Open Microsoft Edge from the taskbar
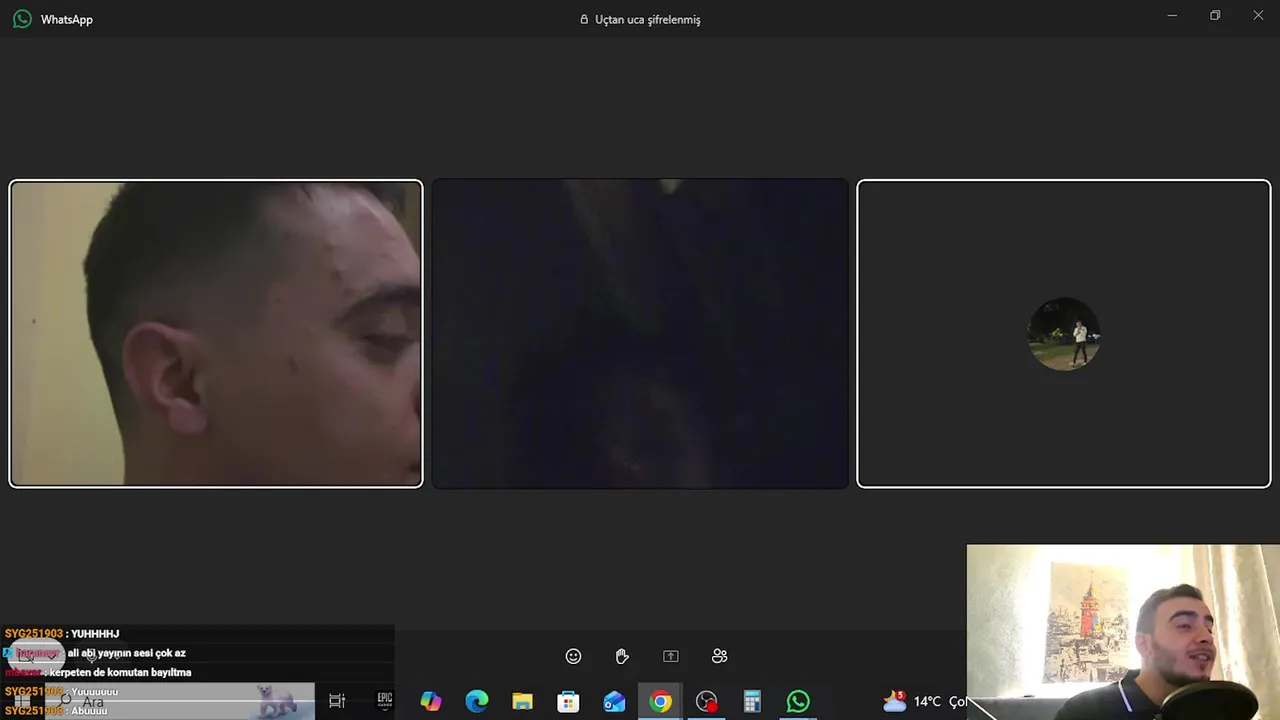Image resolution: width=1280 pixels, height=720 pixels. point(477,701)
